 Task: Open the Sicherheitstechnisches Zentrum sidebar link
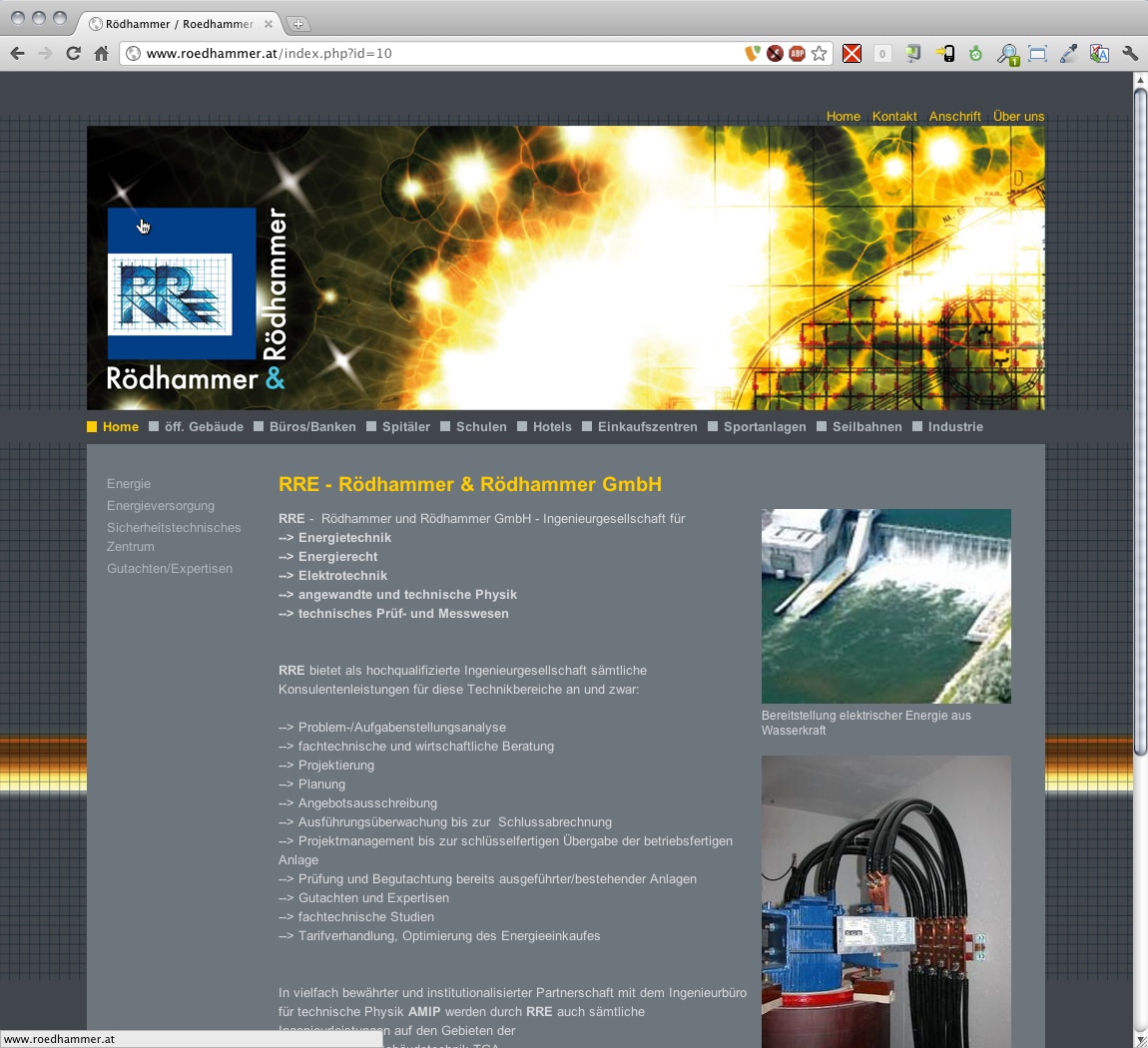pos(174,537)
